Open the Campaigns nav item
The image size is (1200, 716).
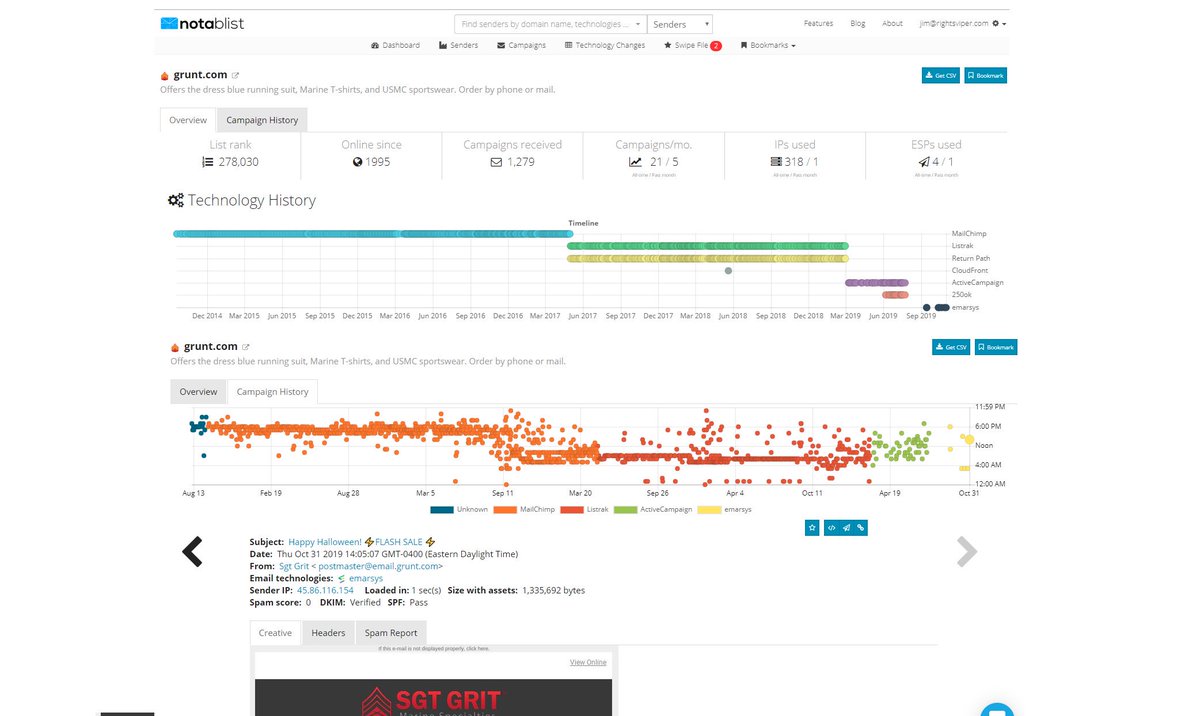coord(521,45)
